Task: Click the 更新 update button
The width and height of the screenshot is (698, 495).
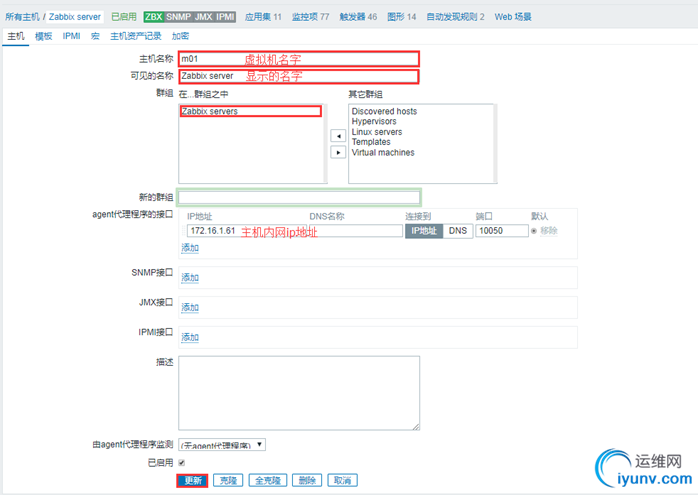Action: point(192,480)
